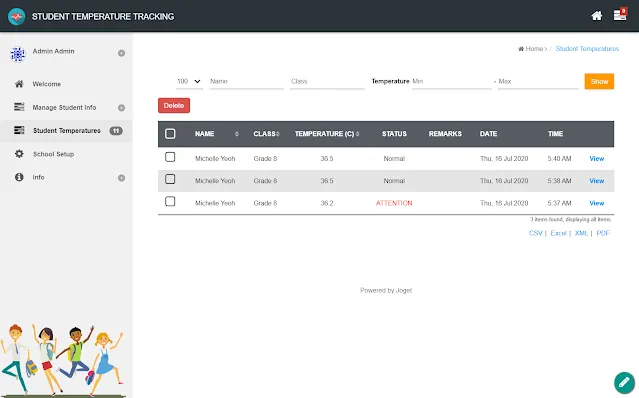Export table as PDF
639x398 pixels.
click(603, 233)
